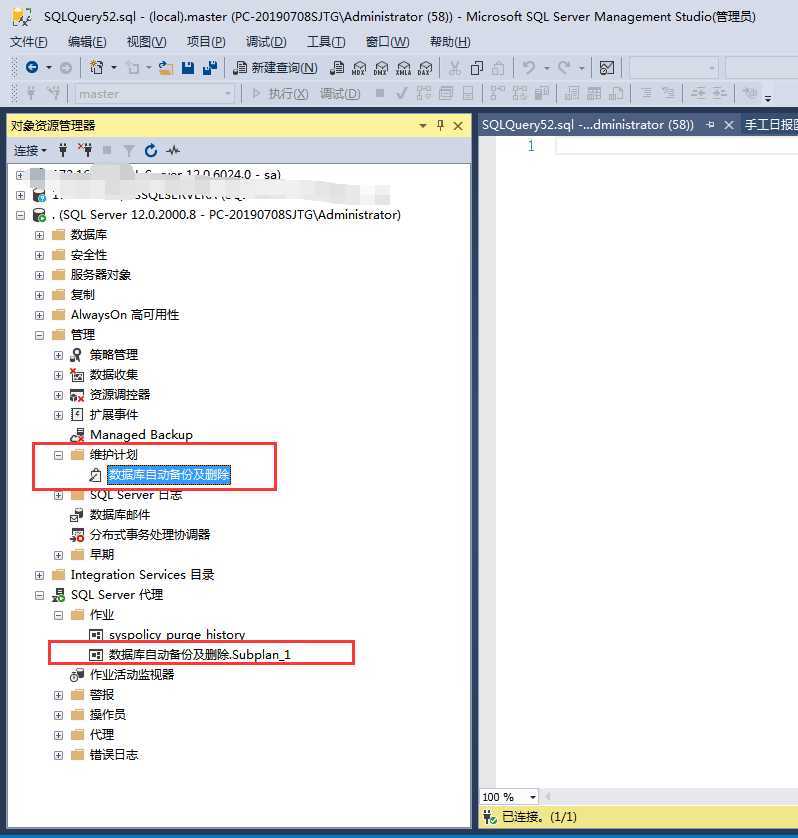Screen dimensions: 798x838
Task: Click the DMX query icon
Action: click(381, 68)
